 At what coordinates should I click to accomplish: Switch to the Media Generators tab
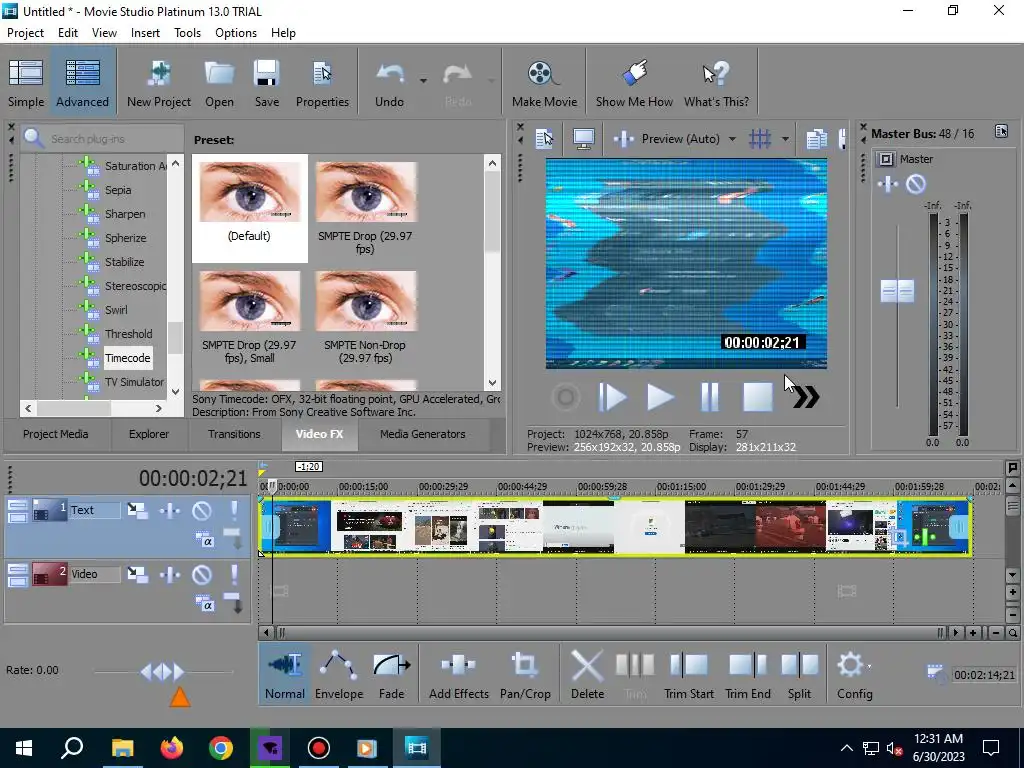pos(423,434)
